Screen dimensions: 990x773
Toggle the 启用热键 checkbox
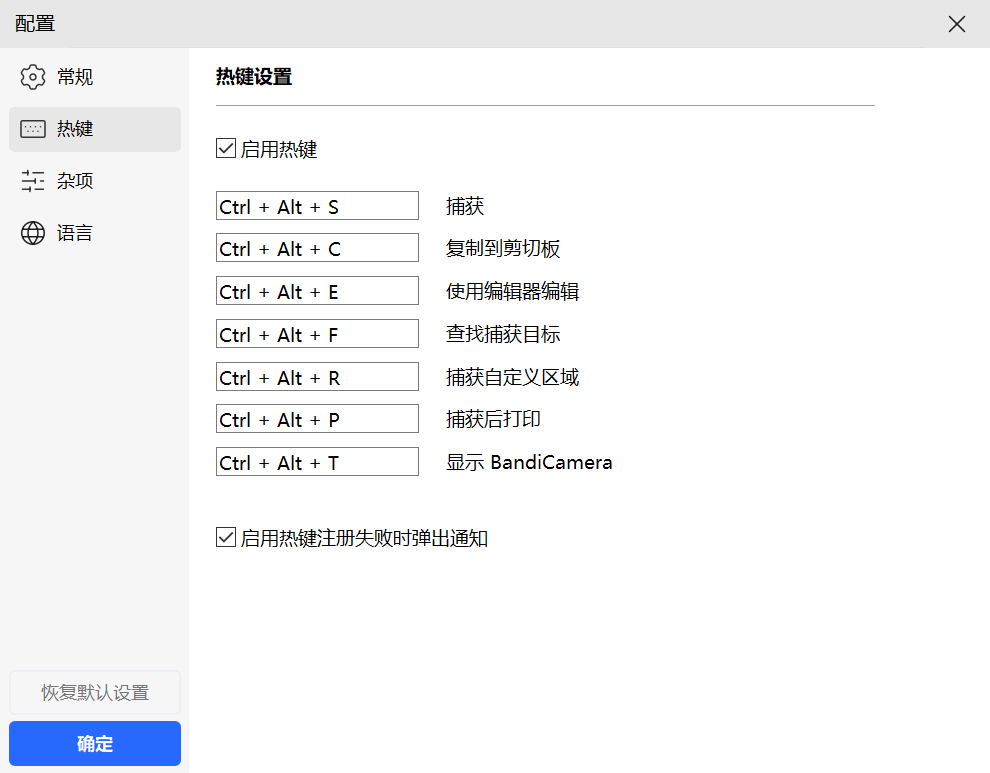tap(226, 148)
